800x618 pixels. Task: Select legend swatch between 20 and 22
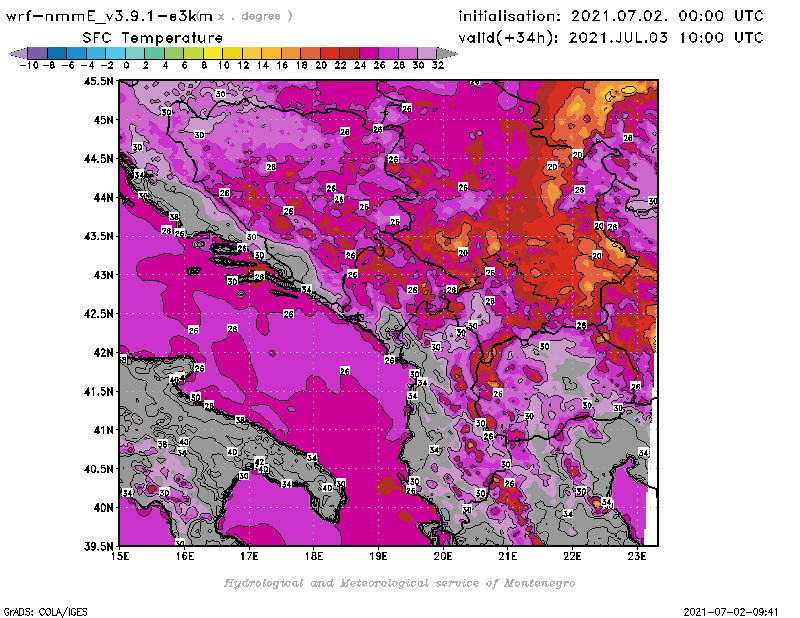point(330,53)
